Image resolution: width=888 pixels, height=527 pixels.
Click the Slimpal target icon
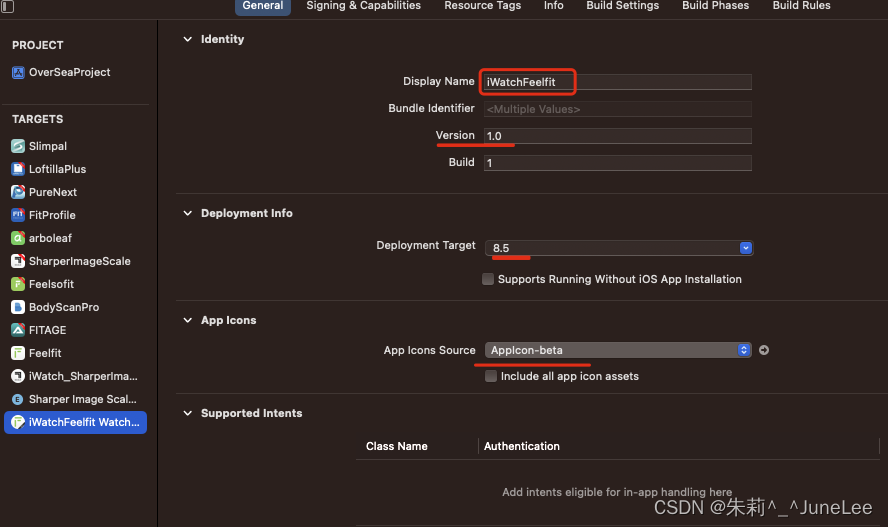[x=18, y=146]
